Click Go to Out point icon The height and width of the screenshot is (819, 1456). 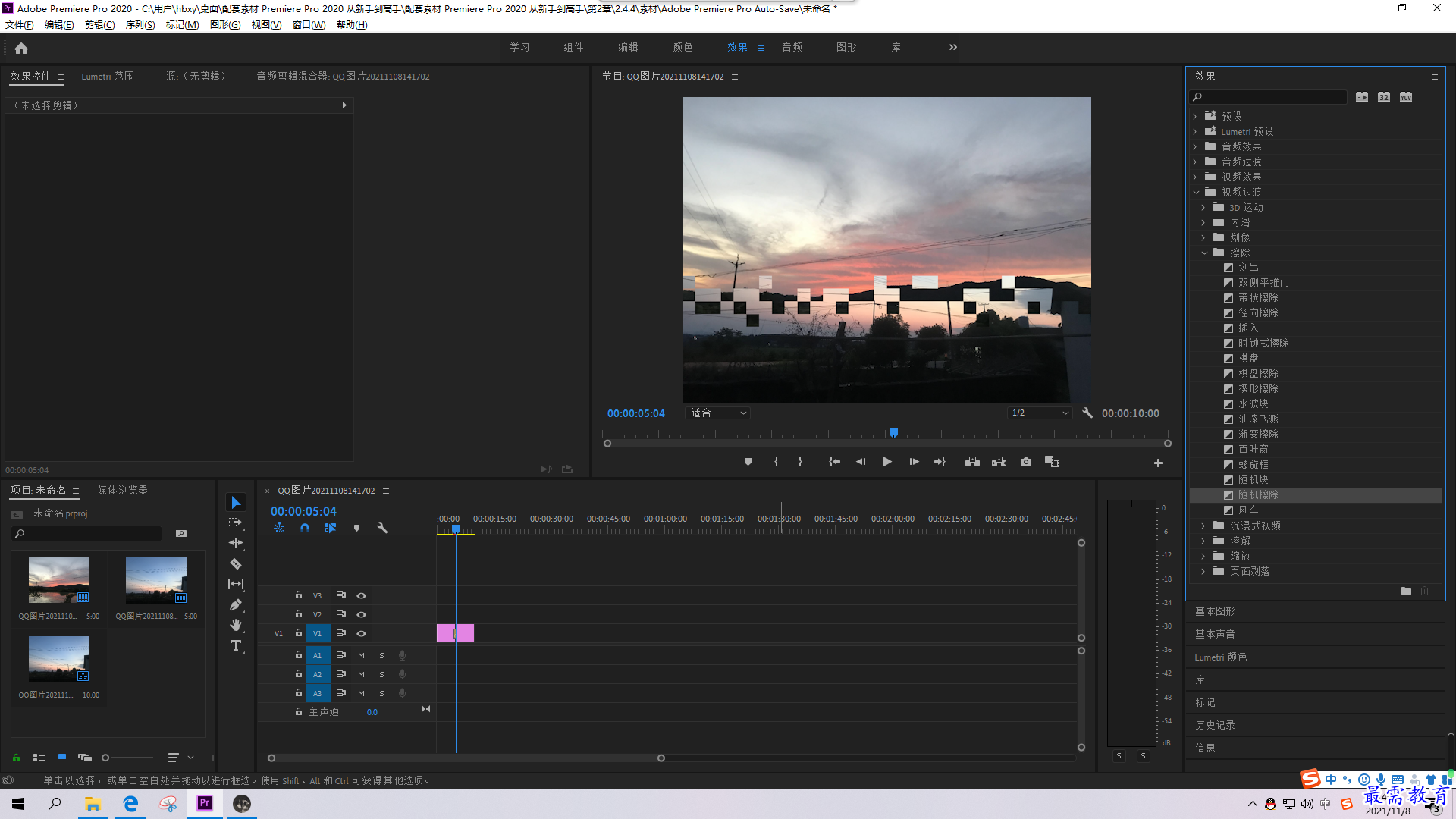pos(940,462)
